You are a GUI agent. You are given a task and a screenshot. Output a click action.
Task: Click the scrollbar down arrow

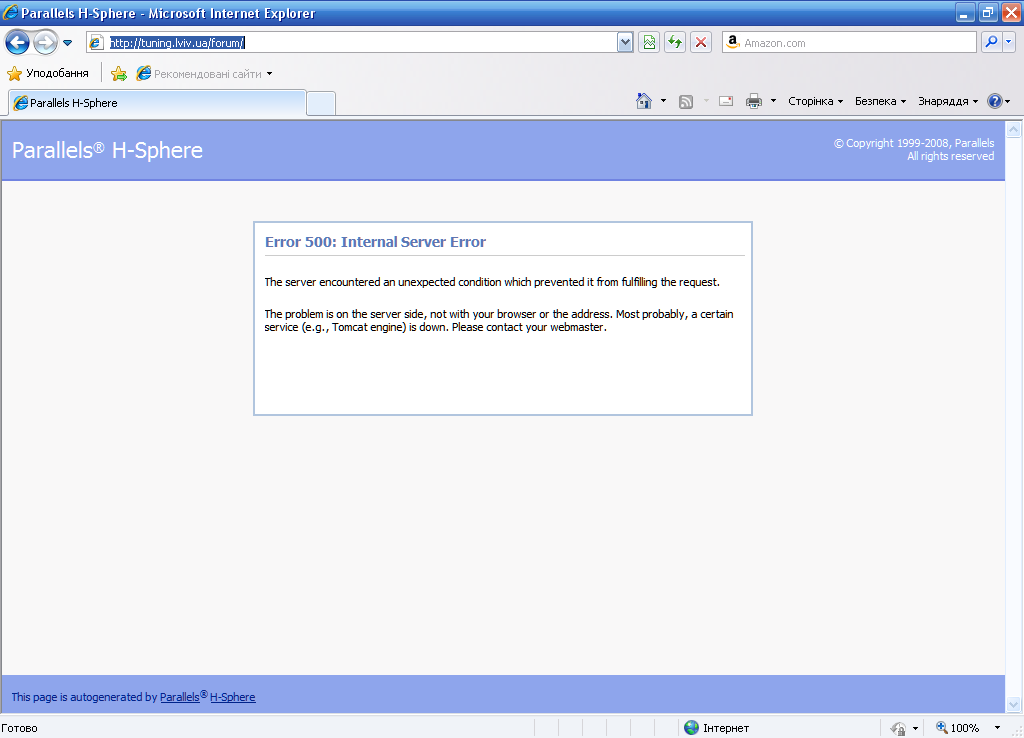click(x=1014, y=704)
